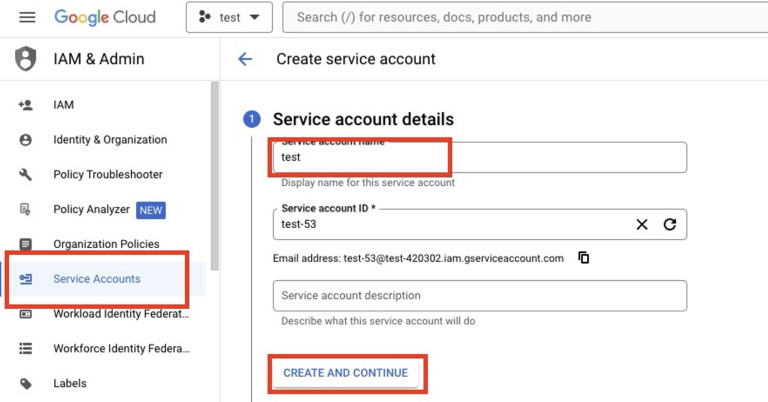Regenerate the Service account ID

coord(670,225)
